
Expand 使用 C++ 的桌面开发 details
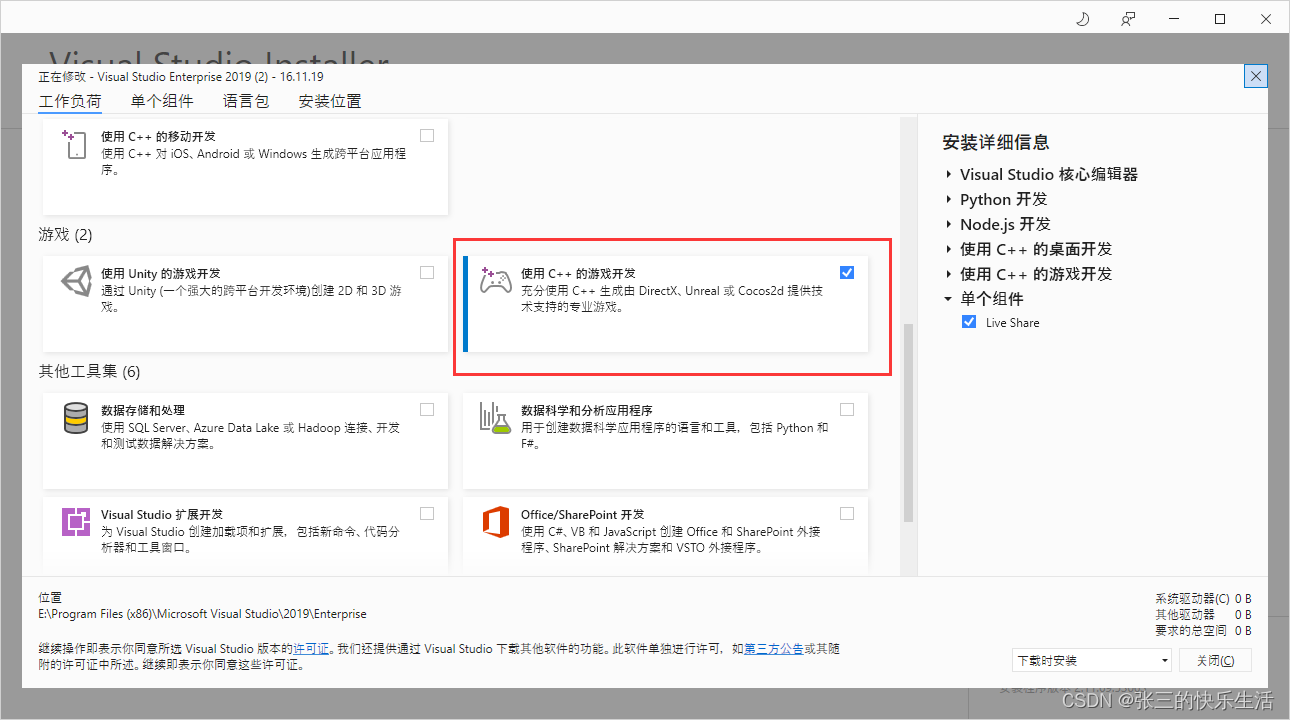(x=948, y=249)
